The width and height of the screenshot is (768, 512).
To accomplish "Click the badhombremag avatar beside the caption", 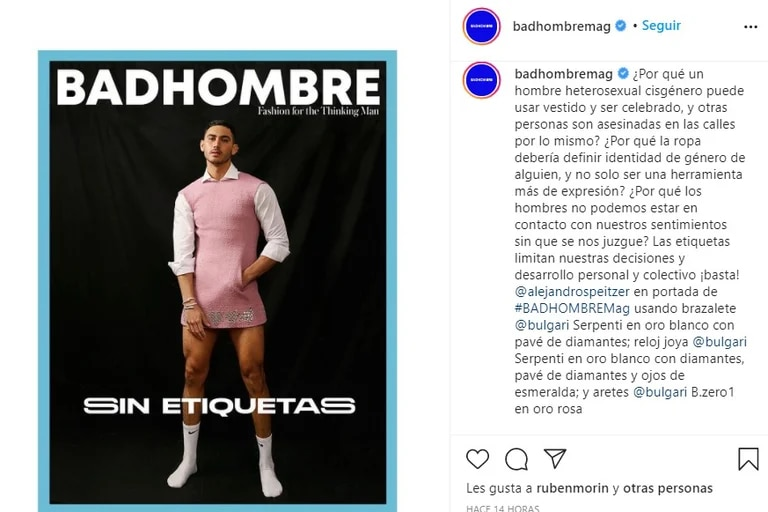I will (481, 80).
